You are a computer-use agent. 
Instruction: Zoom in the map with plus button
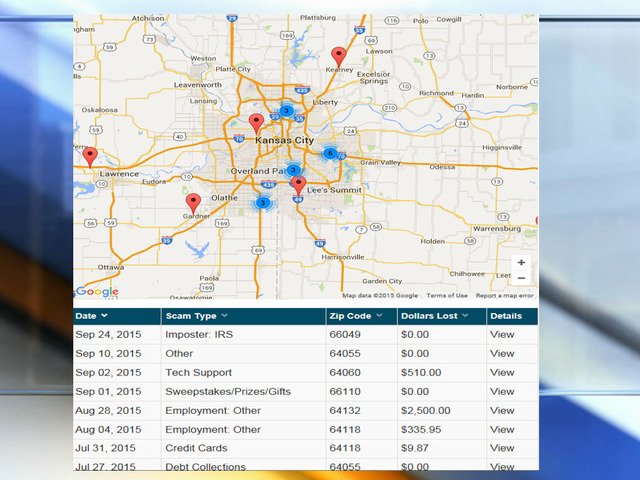click(x=521, y=262)
